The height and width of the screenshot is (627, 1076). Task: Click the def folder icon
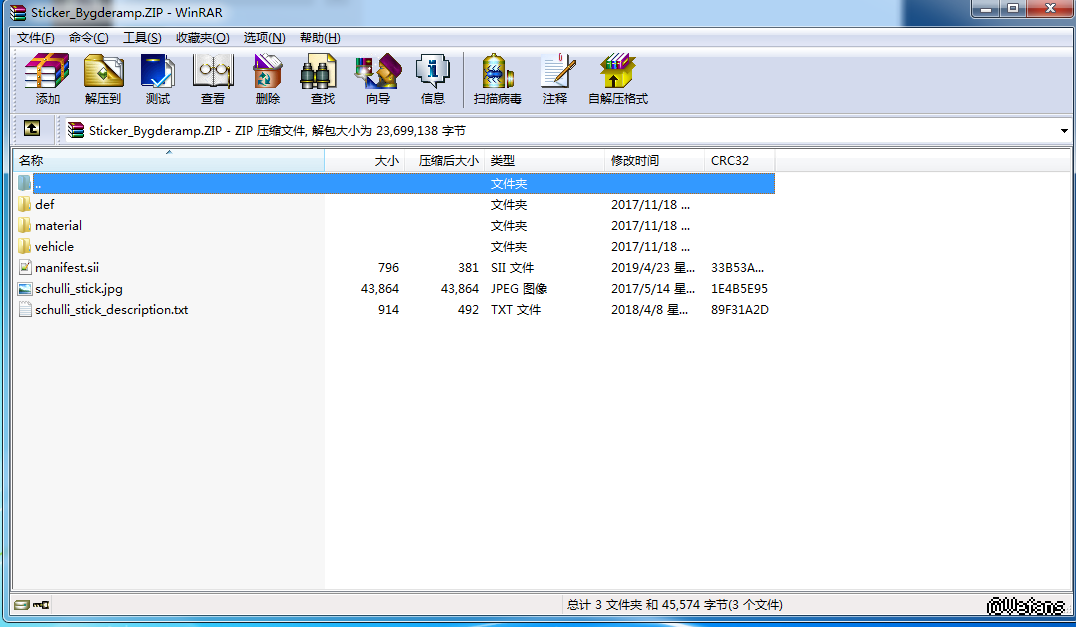point(25,204)
